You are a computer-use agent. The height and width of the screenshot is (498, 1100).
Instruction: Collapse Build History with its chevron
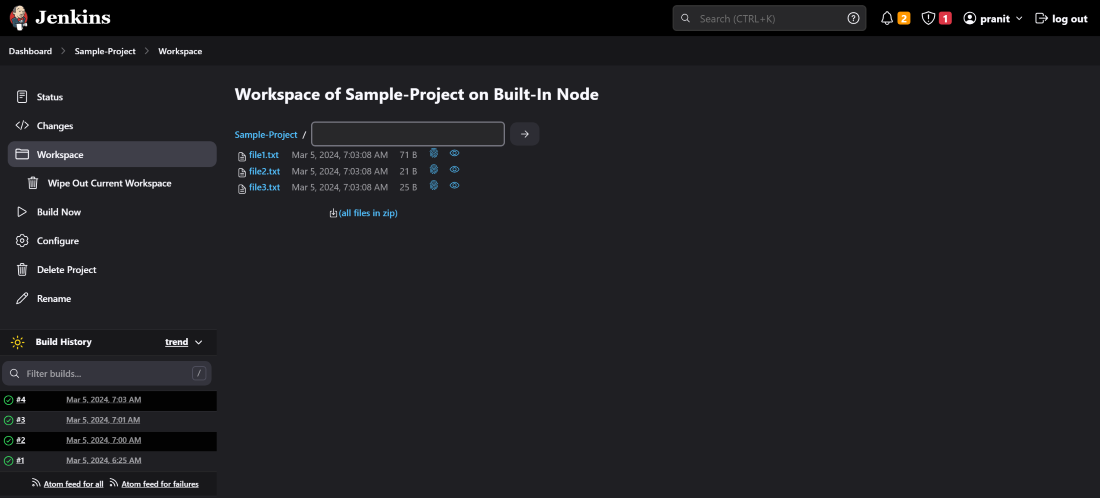click(x=198, y=342)
